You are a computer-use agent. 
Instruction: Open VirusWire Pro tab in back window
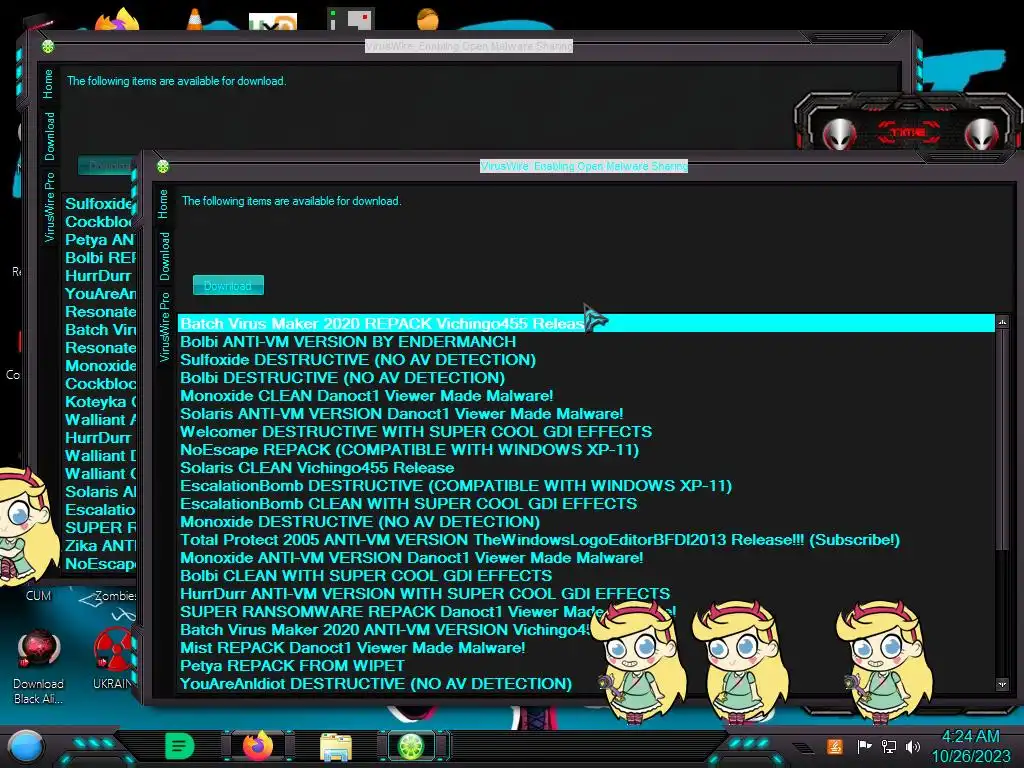point(49,207)
